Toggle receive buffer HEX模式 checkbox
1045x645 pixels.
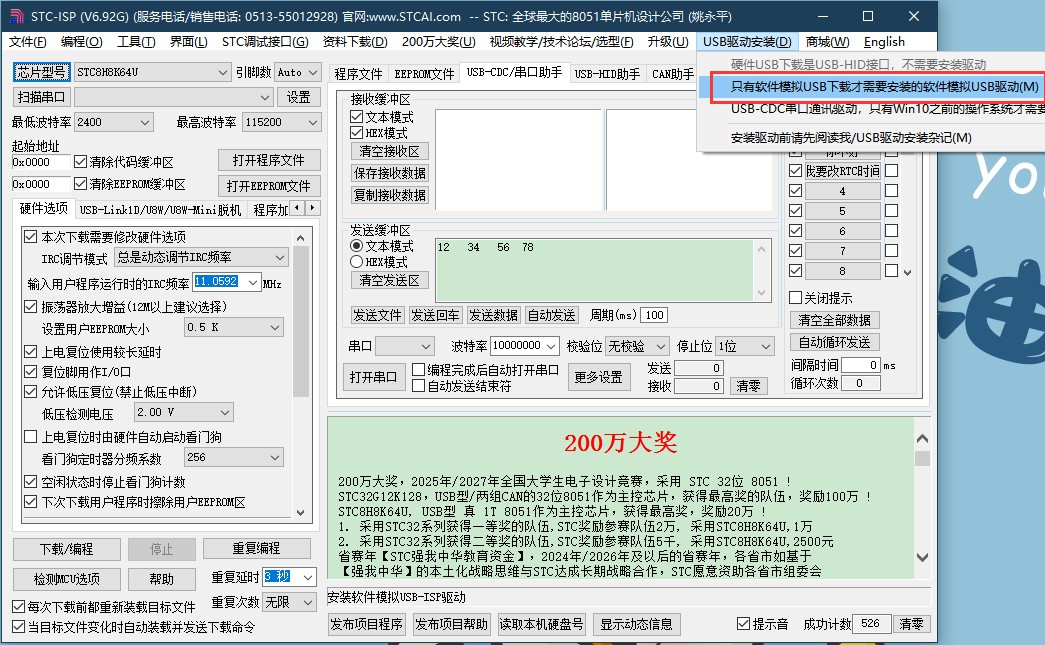click(357, 133)
